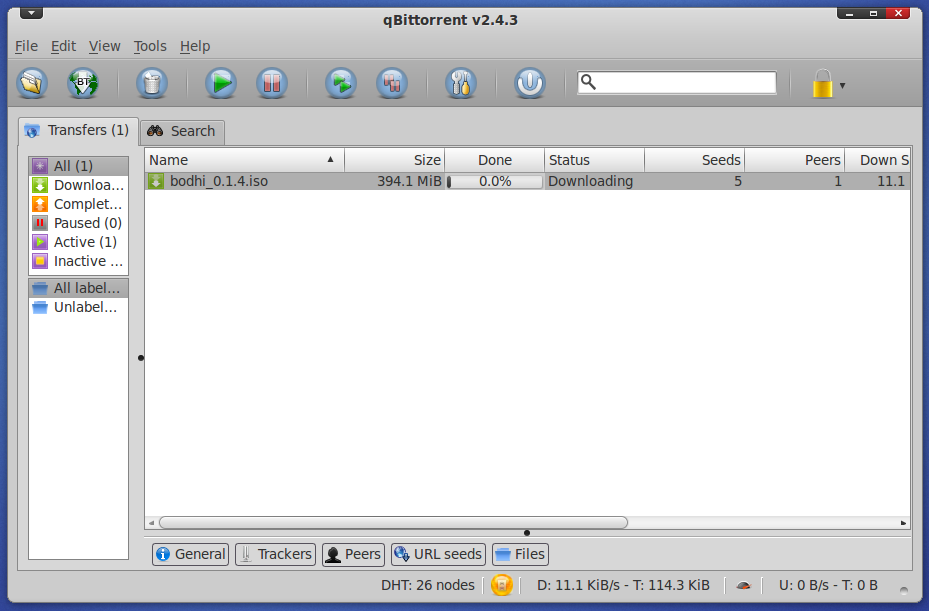The height and width of the screenshot is (611, 929).
Task: Delete selected torrent with trash icon
Action: tap(152, 83)
